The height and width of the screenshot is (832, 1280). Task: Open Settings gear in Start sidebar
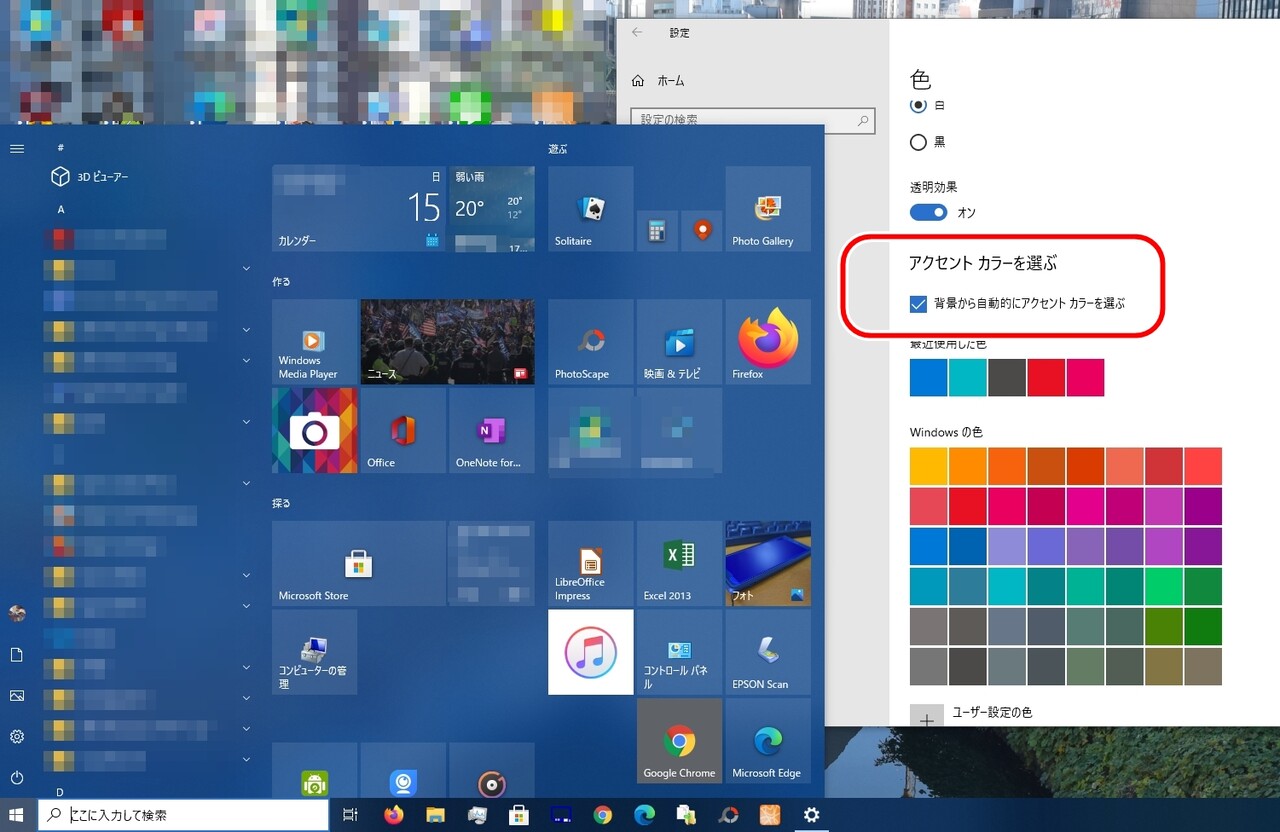point(17,737)
